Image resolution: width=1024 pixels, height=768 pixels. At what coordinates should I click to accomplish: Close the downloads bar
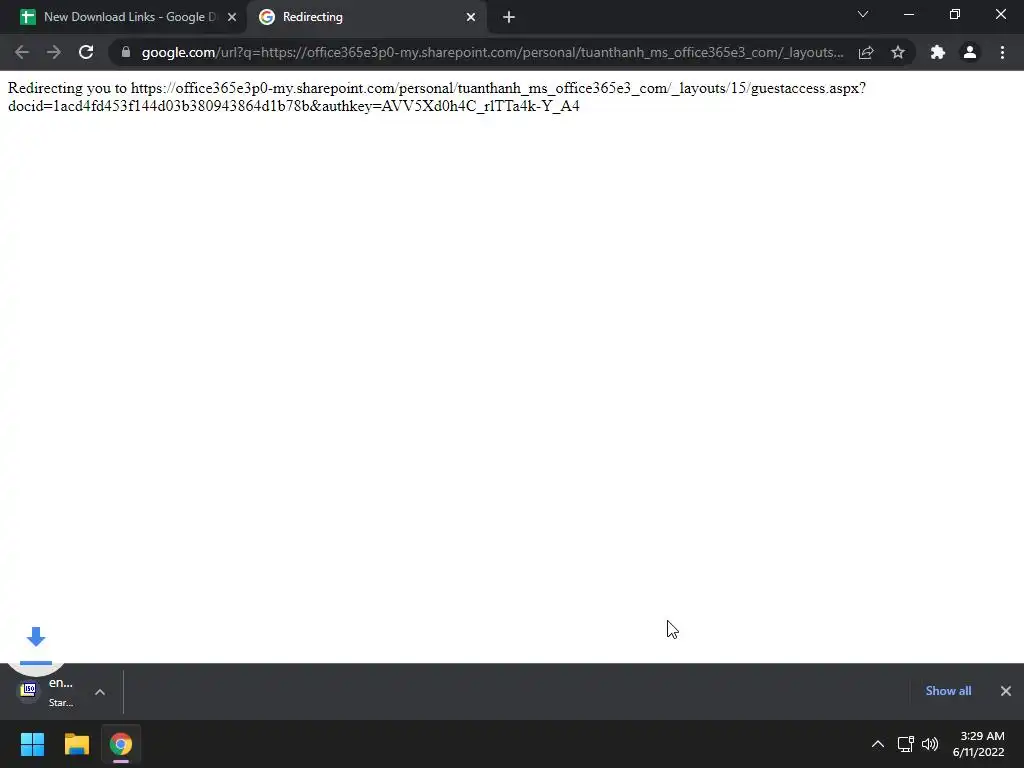pos(1006,691)
